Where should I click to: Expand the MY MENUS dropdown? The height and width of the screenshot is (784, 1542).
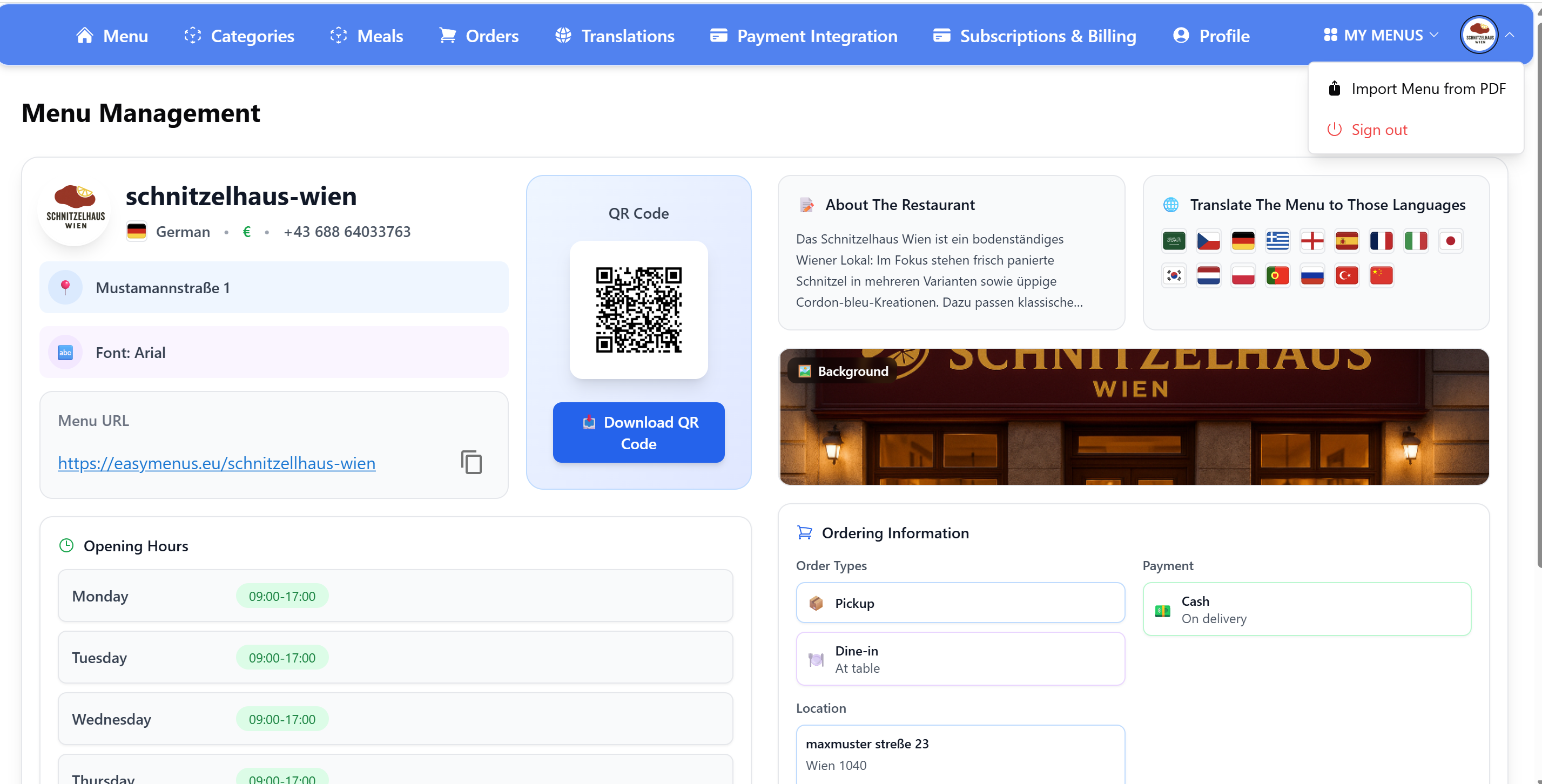1381,35
